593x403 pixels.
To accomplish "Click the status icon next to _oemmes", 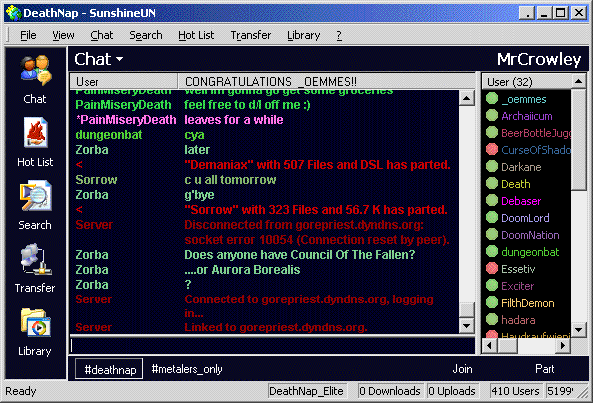I will tap(492, 99).
